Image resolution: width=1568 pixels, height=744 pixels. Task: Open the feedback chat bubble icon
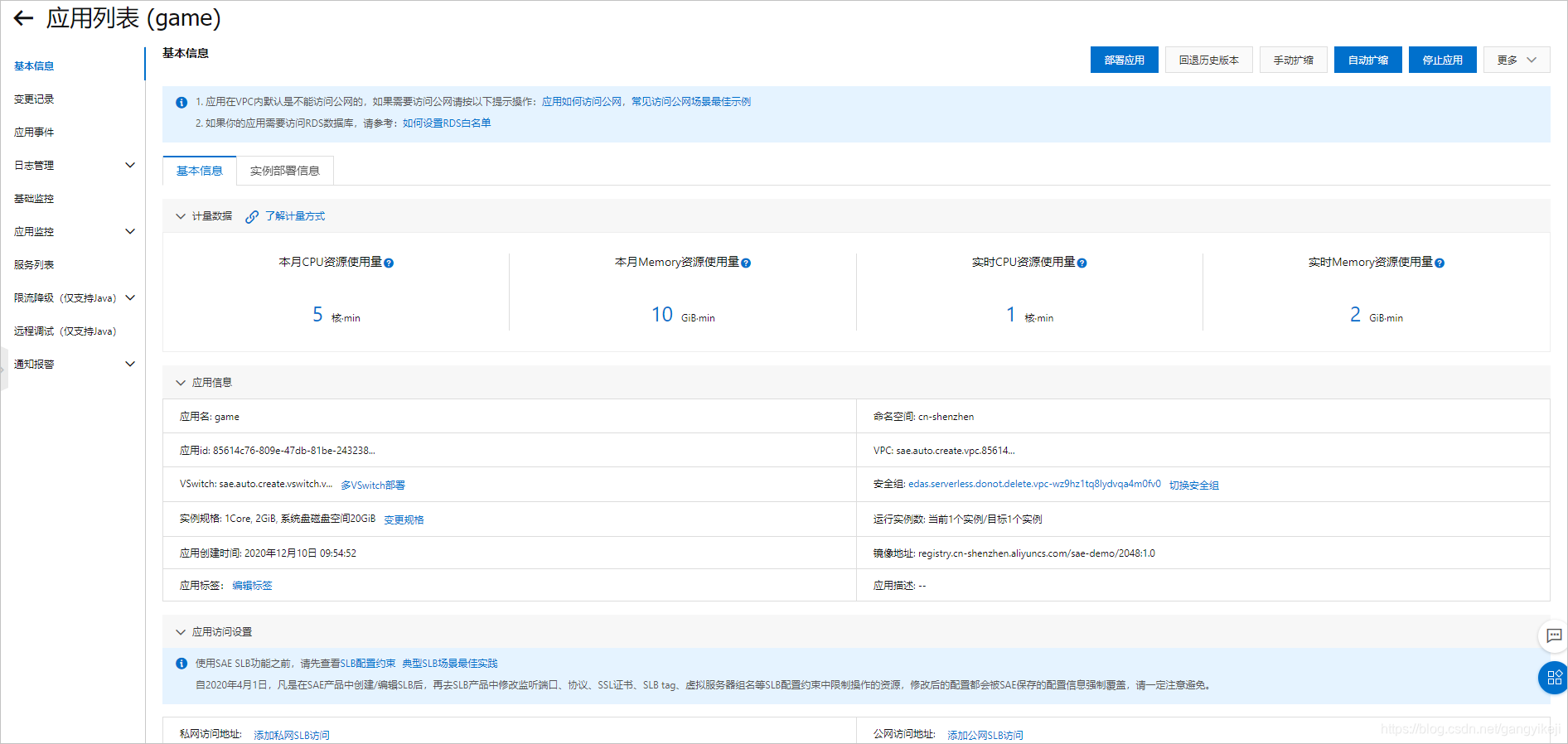[x=1554, y=635]
